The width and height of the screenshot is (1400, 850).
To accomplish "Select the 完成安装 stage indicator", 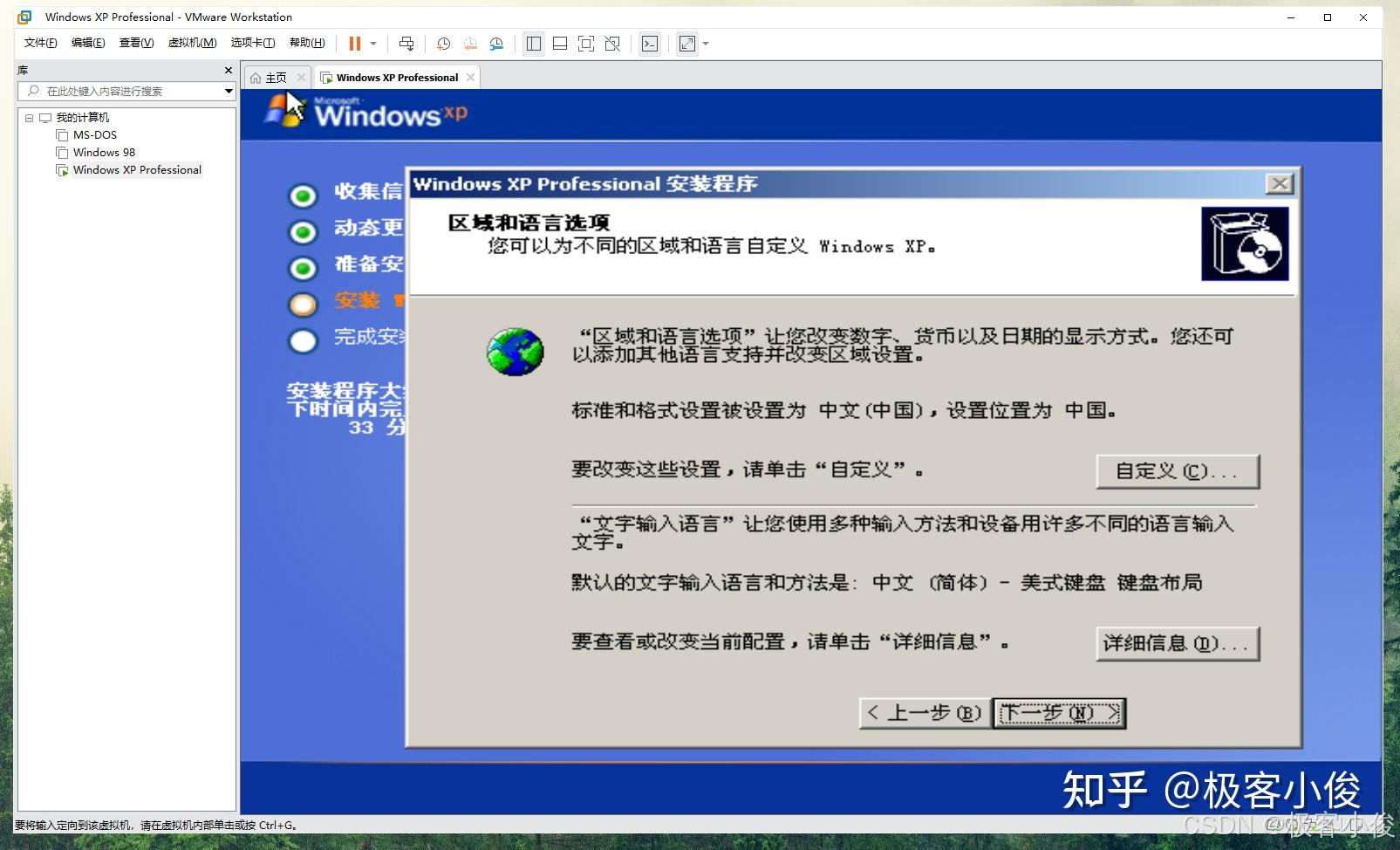I will [x=302, y=340].
